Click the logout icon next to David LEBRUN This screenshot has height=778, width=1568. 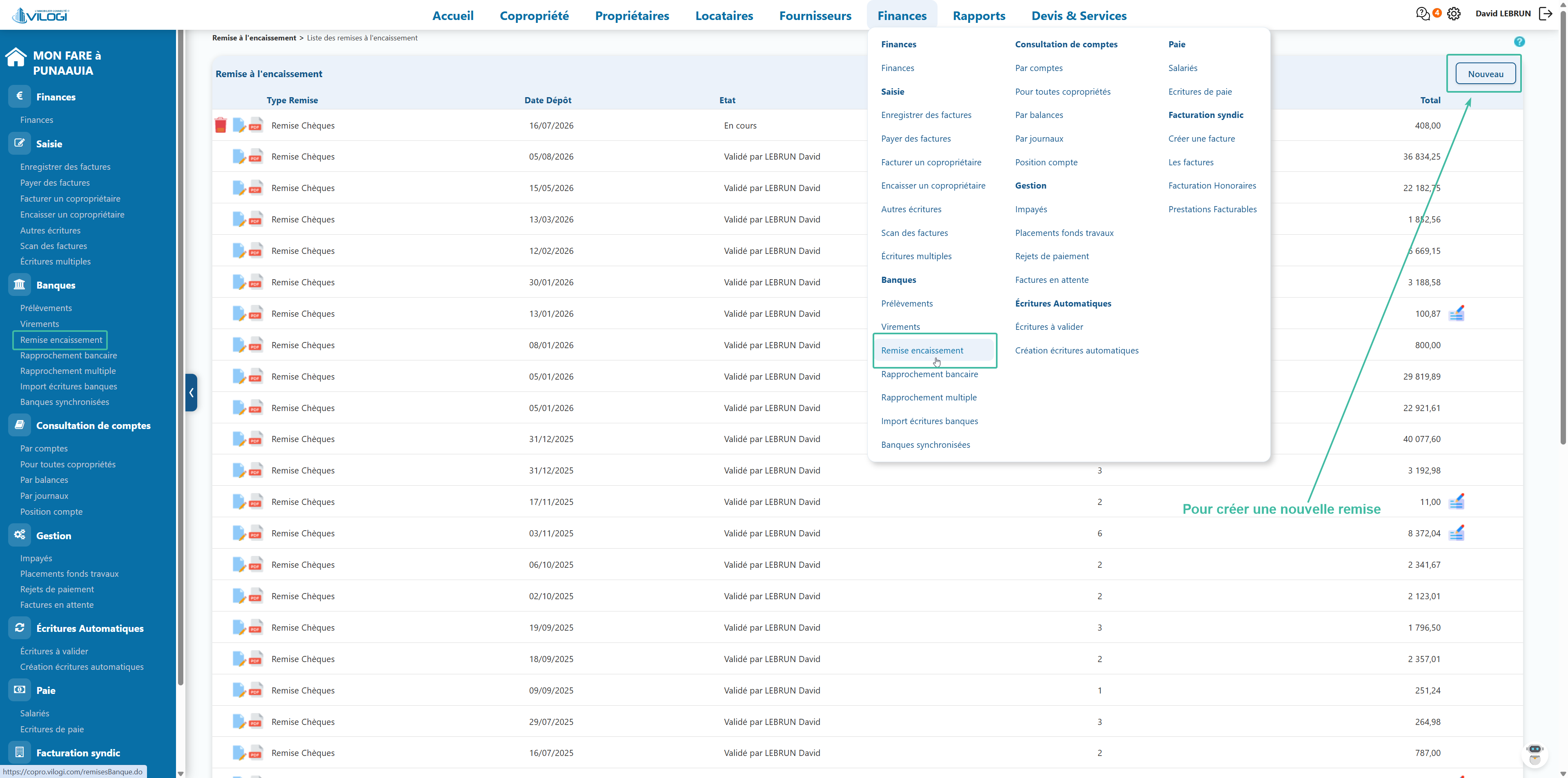1546,13
